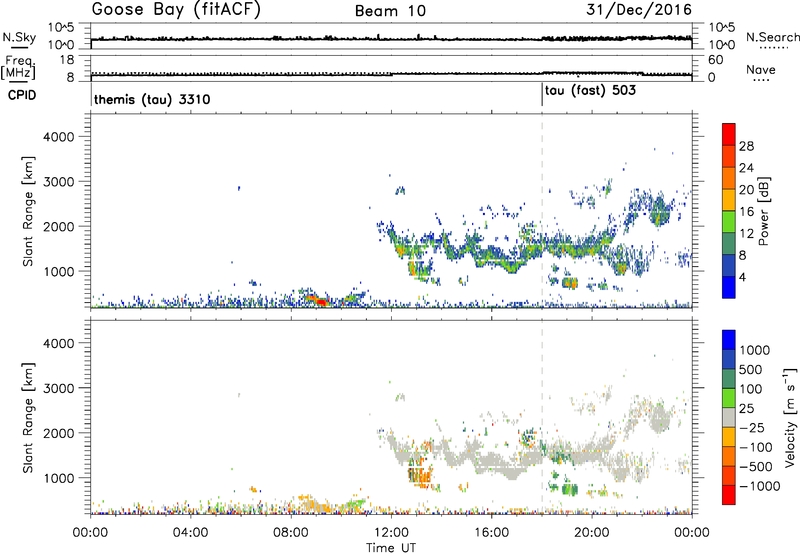Viewport: 800px width, 554px height.
Task: Click the -1000 velocity color bar label
Action: [x=760, y=486]
